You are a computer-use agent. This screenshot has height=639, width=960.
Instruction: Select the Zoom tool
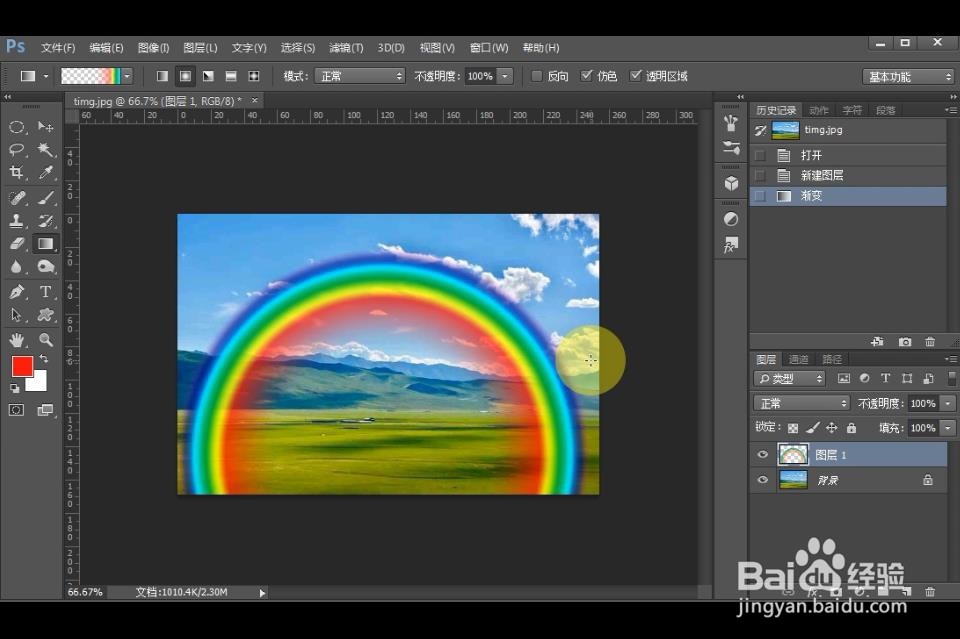45,340
